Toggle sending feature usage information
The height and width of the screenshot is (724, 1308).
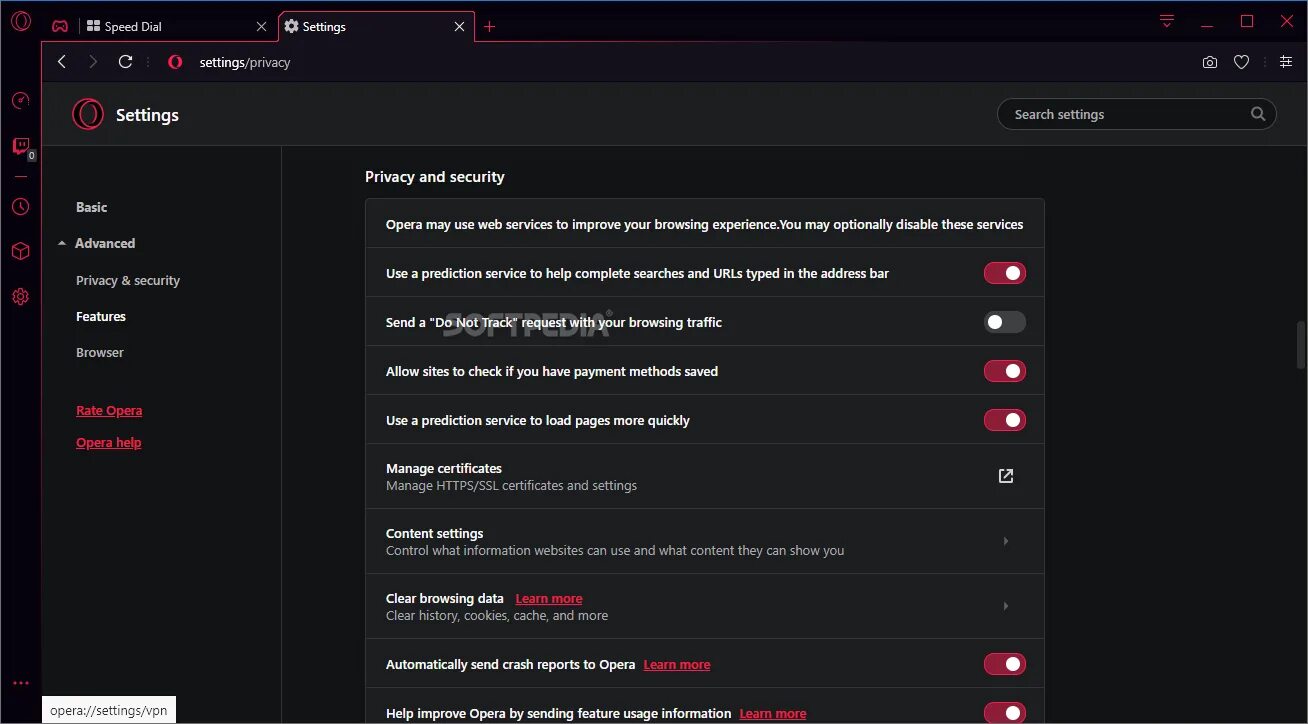pyautogui.click(x=1005, y=713)
